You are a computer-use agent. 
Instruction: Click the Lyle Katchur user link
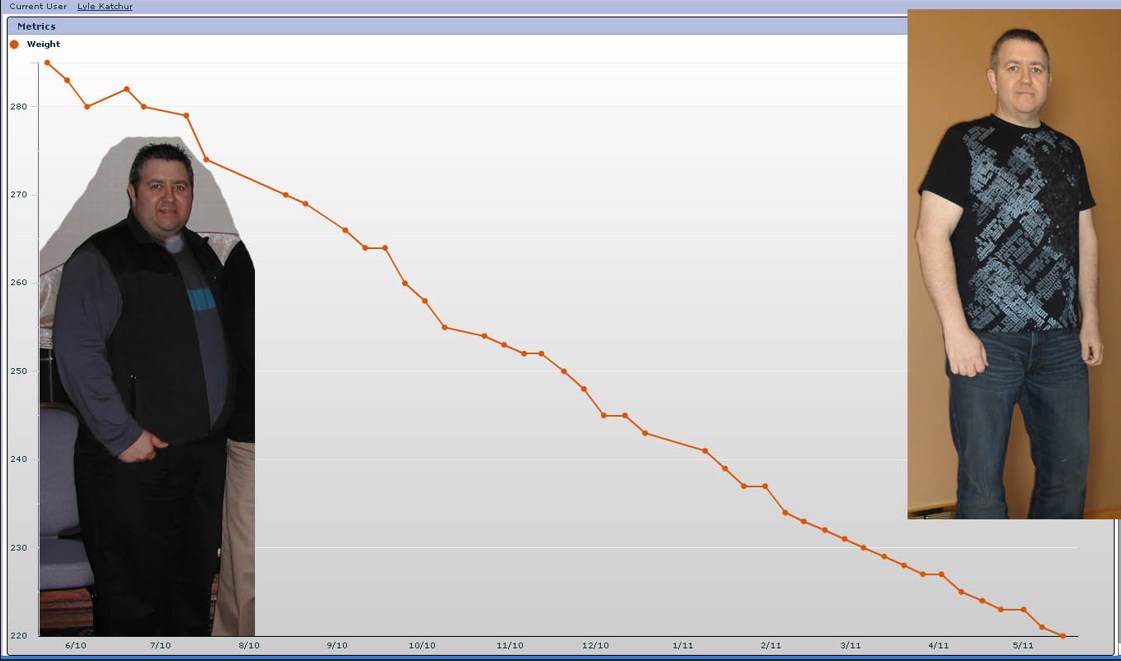(104, 7)
